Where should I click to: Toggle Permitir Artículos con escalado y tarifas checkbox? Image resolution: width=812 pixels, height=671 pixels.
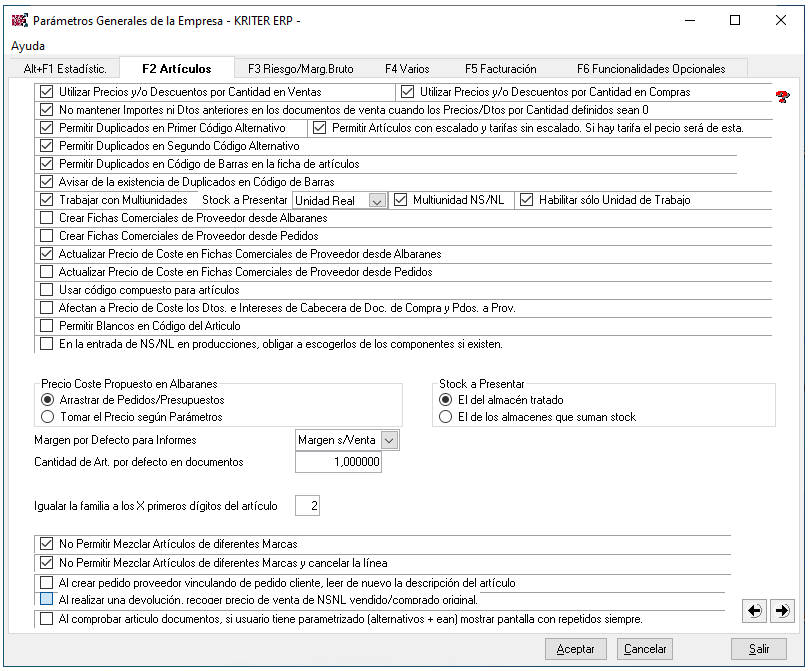pos(320,128)
